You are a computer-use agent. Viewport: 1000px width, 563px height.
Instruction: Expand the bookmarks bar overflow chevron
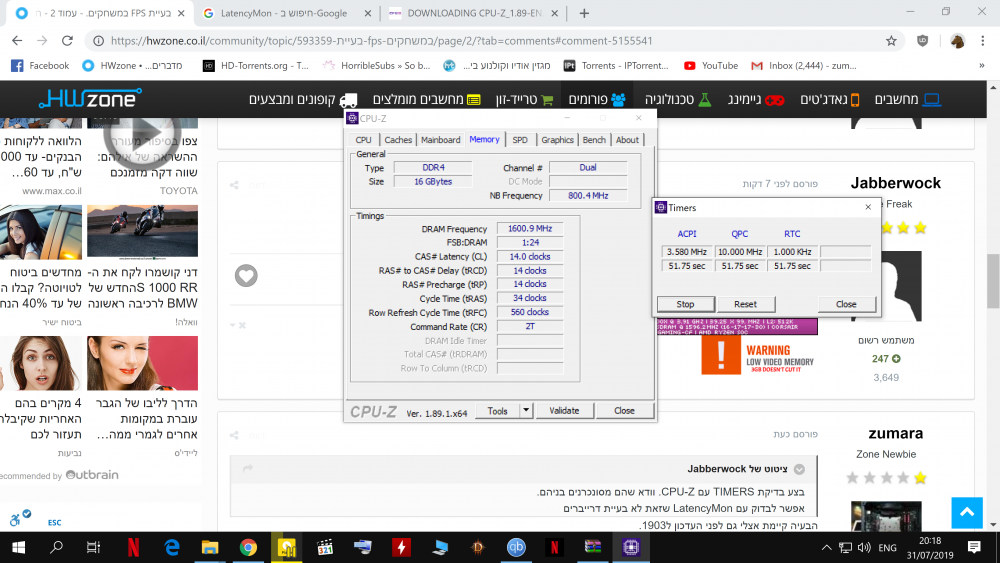985,66
